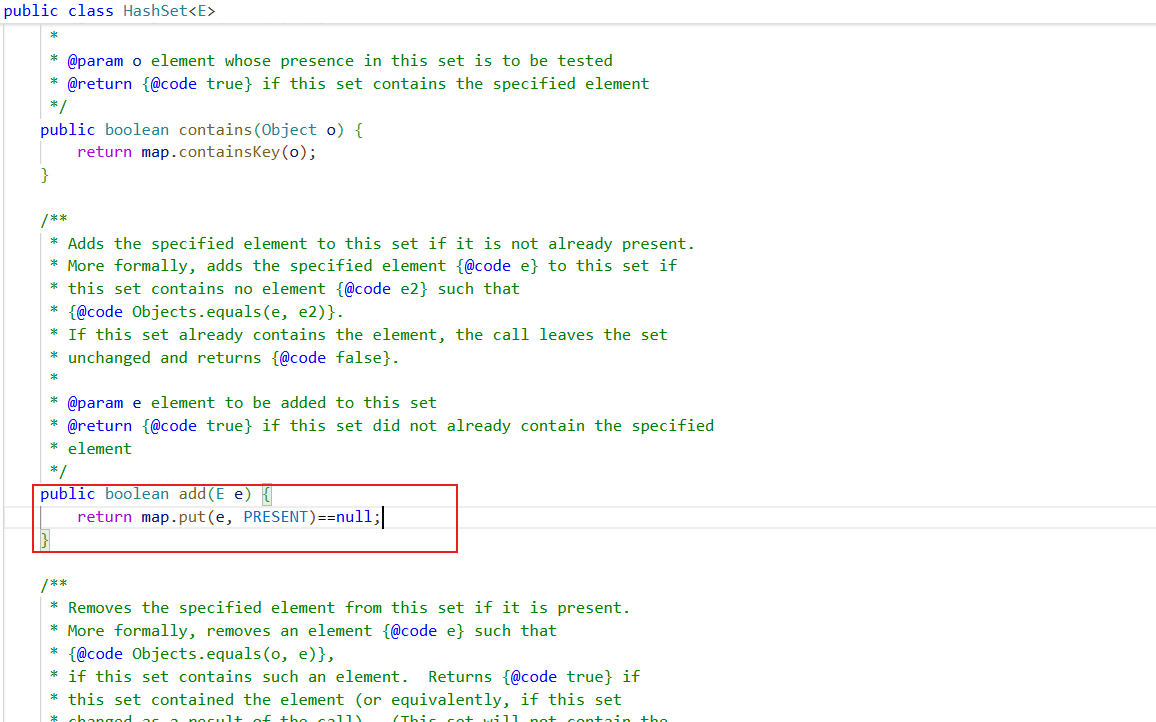The width and height of the screenshot is (1156, 722).
Task: Click the Object parameter type in contains
Action: [289, 130]
